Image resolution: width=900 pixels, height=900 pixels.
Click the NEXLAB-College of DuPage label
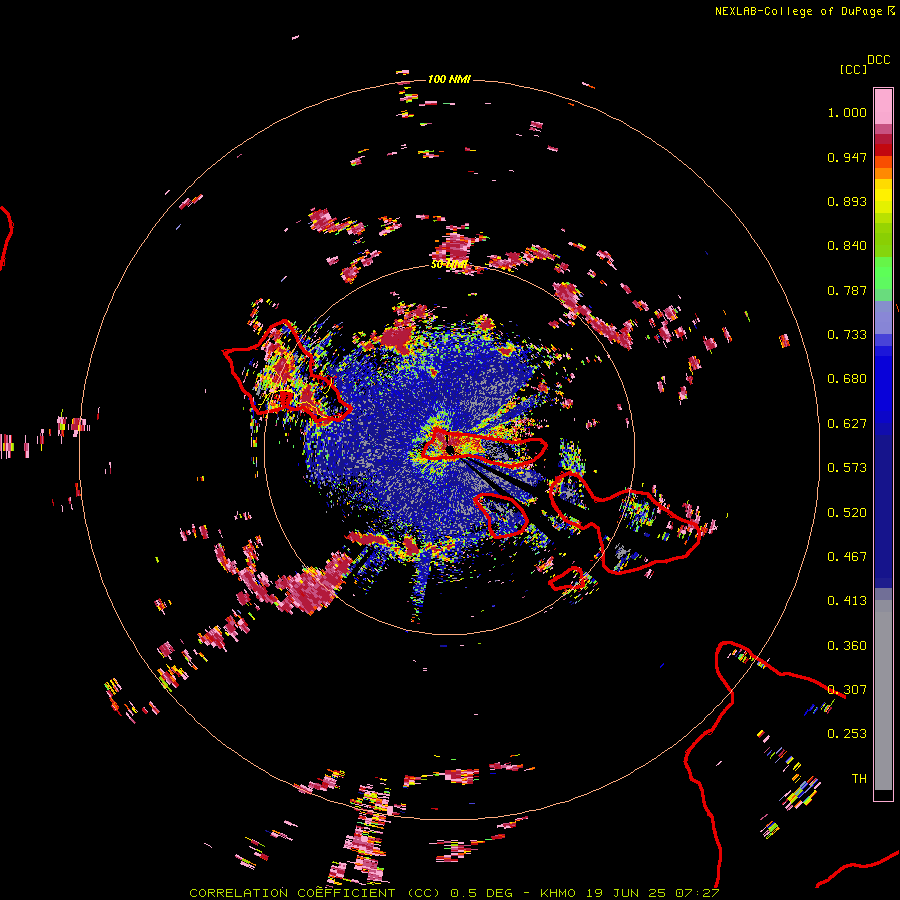click(798, 11)
